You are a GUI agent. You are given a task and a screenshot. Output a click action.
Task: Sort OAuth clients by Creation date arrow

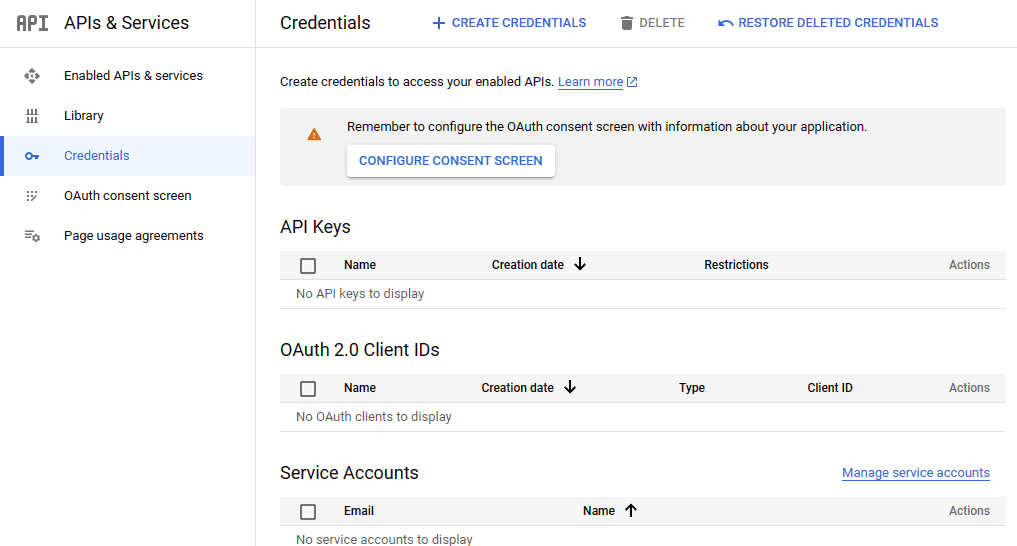coord(570,388)
